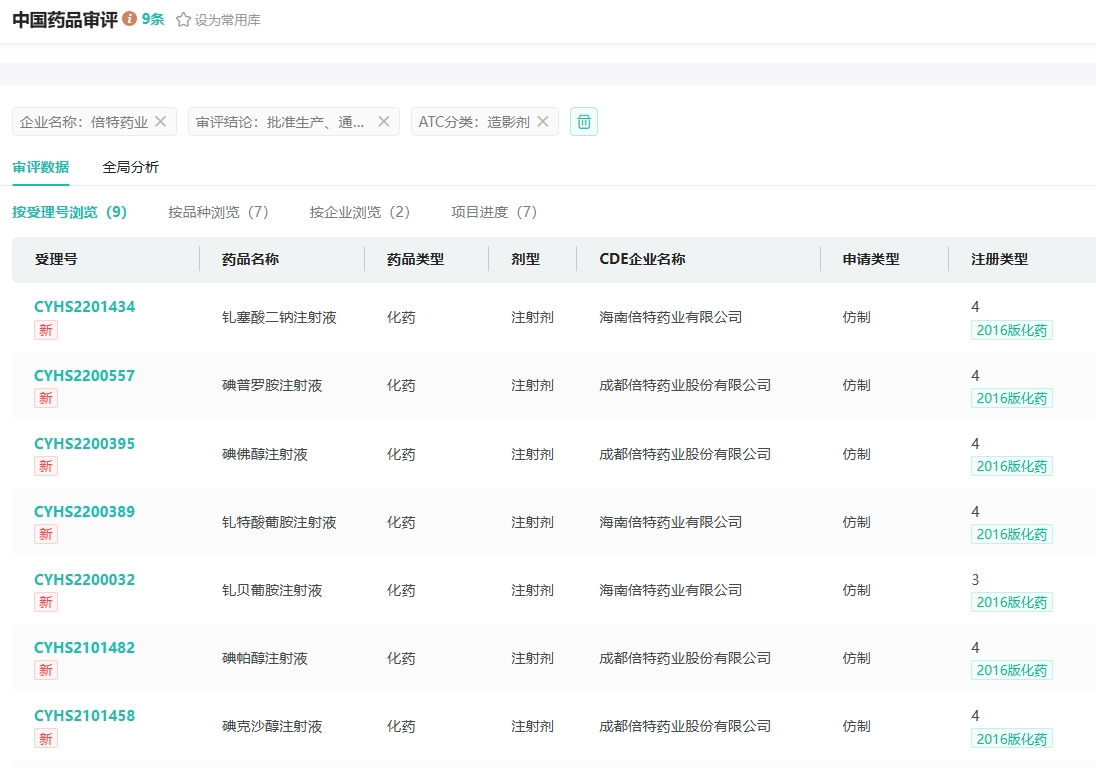The height and width of the screenshot is (768, 1096).
Task: Remove the 企业名称：倍特药业 filter tag
Action: [160, 122]
